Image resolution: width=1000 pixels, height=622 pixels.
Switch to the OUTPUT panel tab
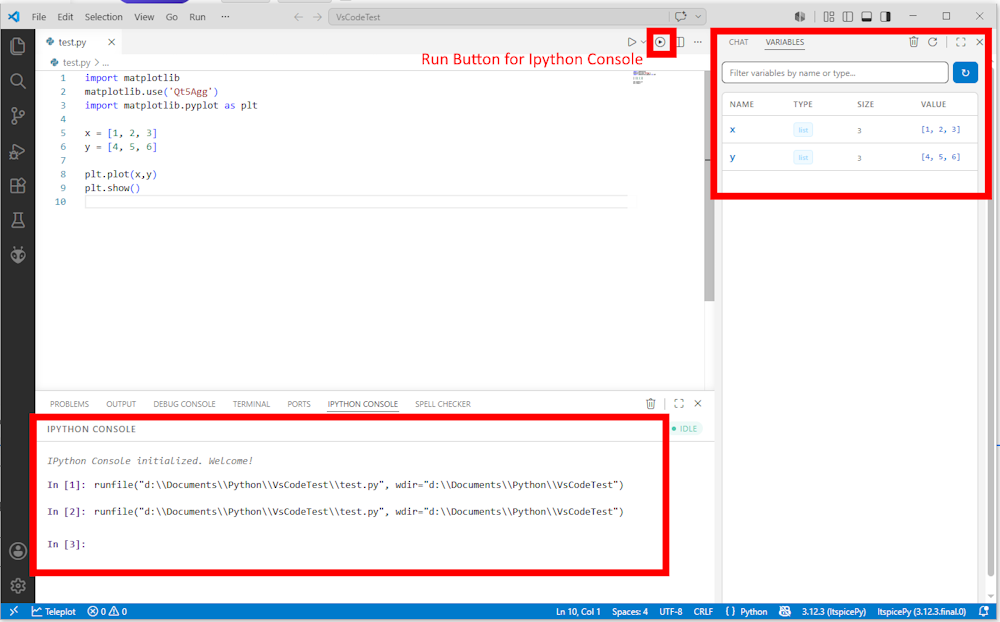click(x=121, y=404)
